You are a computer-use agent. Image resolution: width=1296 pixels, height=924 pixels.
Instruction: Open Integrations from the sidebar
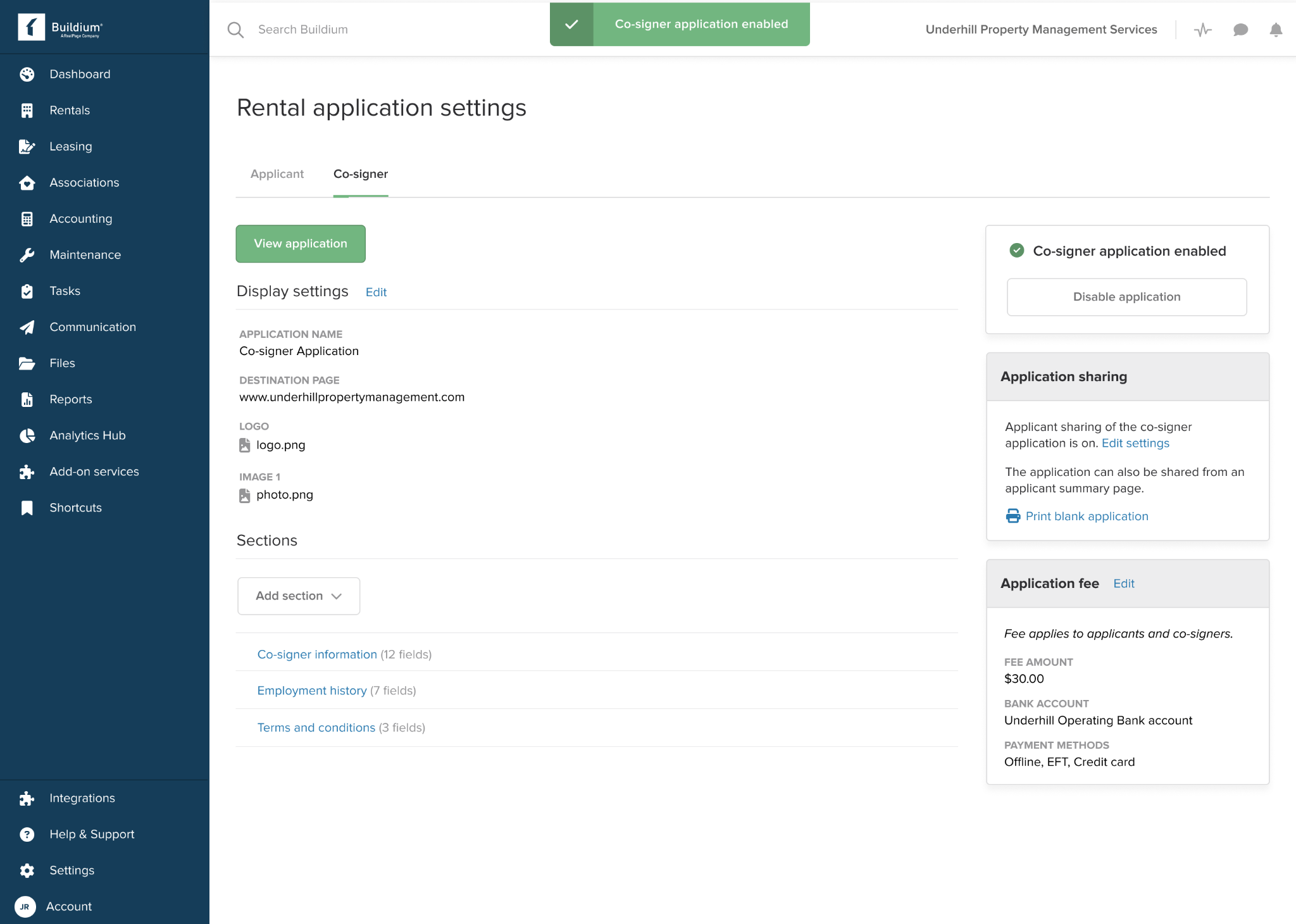coord(82,797)
